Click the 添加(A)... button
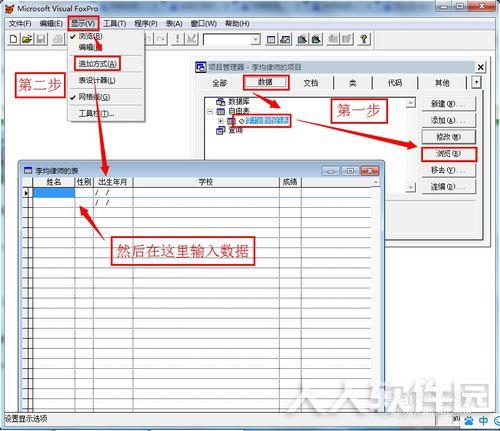Viewport: 500px width, 431px height. [448, 120]
